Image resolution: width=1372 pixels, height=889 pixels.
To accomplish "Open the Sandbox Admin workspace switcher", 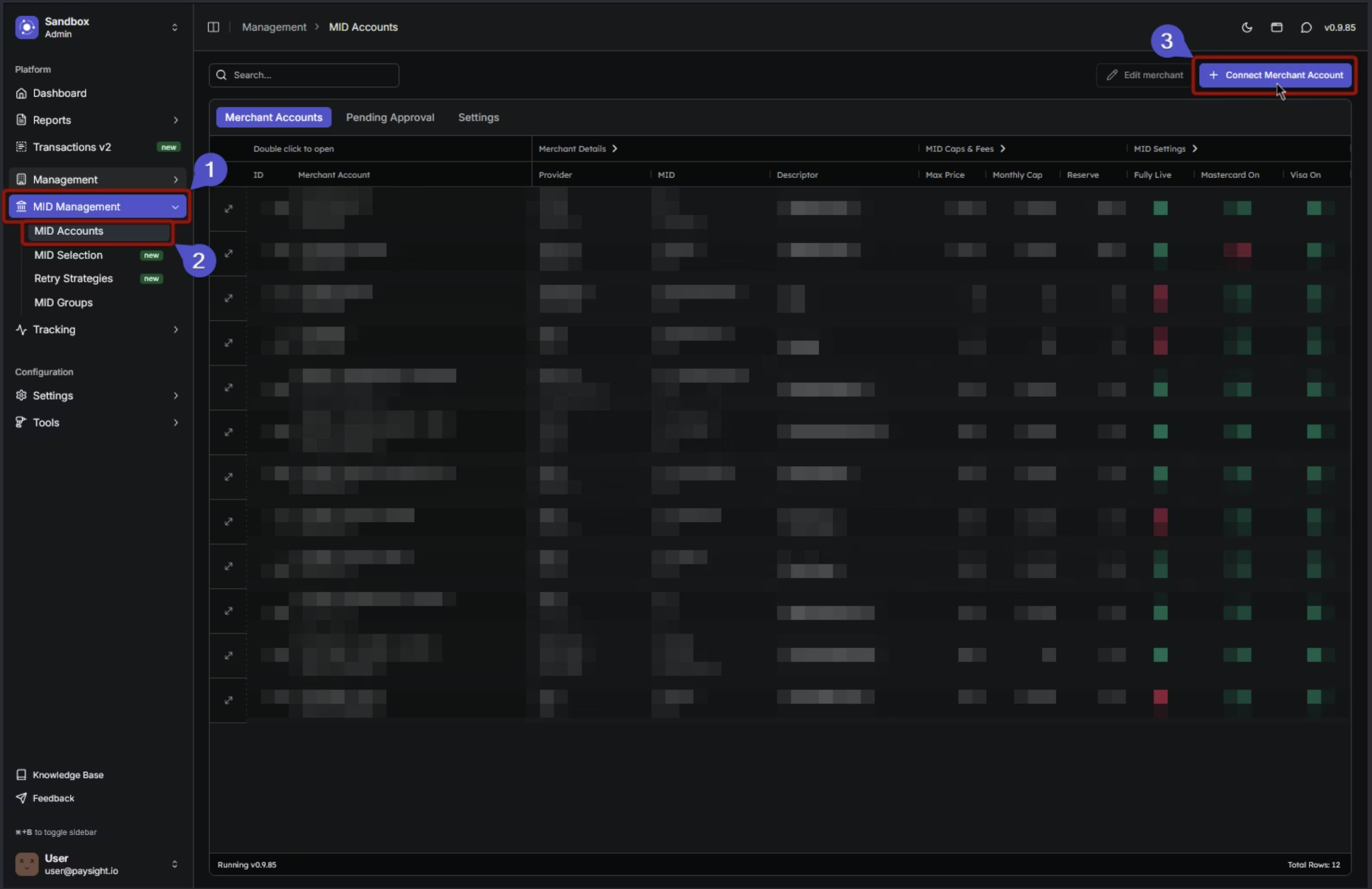I will pyautogui.click(x=175, y=27).
